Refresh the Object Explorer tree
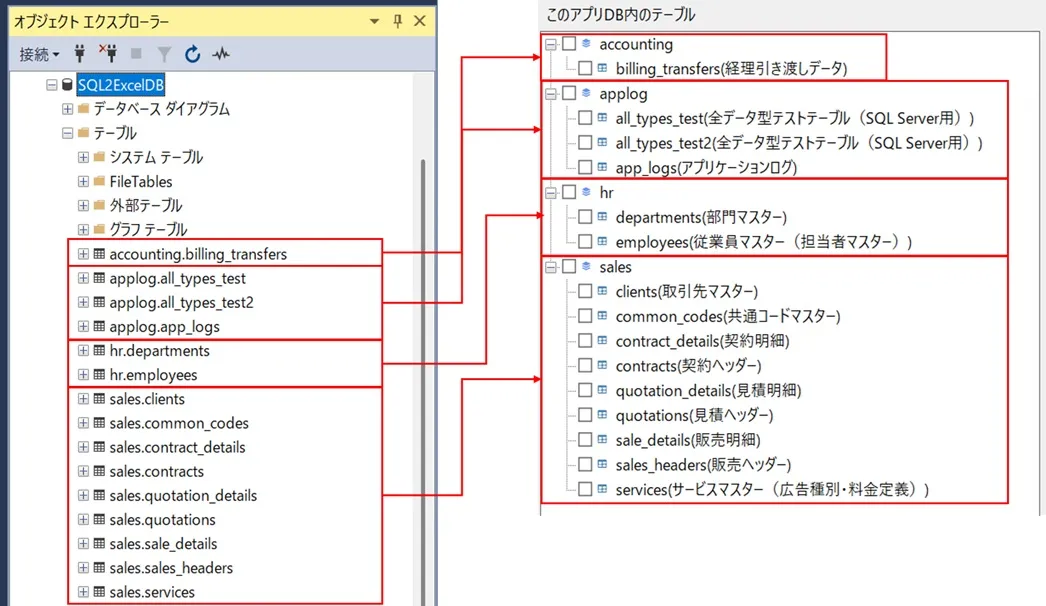Image resolution: width=1046 pixels, height=606 pixels. coord(193,54)
